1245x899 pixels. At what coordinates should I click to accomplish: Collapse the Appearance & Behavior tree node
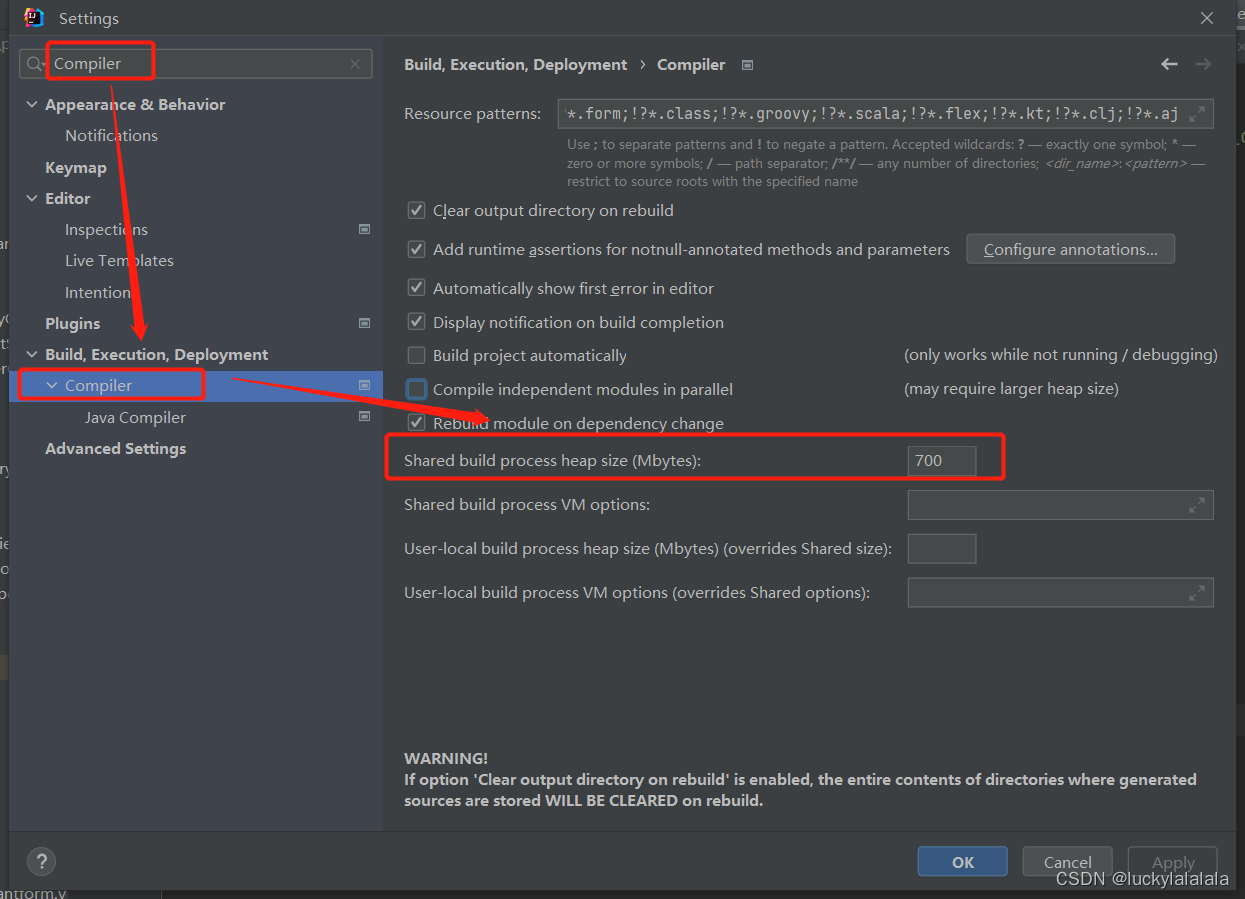pyautogui.click(x=32, y=105)
